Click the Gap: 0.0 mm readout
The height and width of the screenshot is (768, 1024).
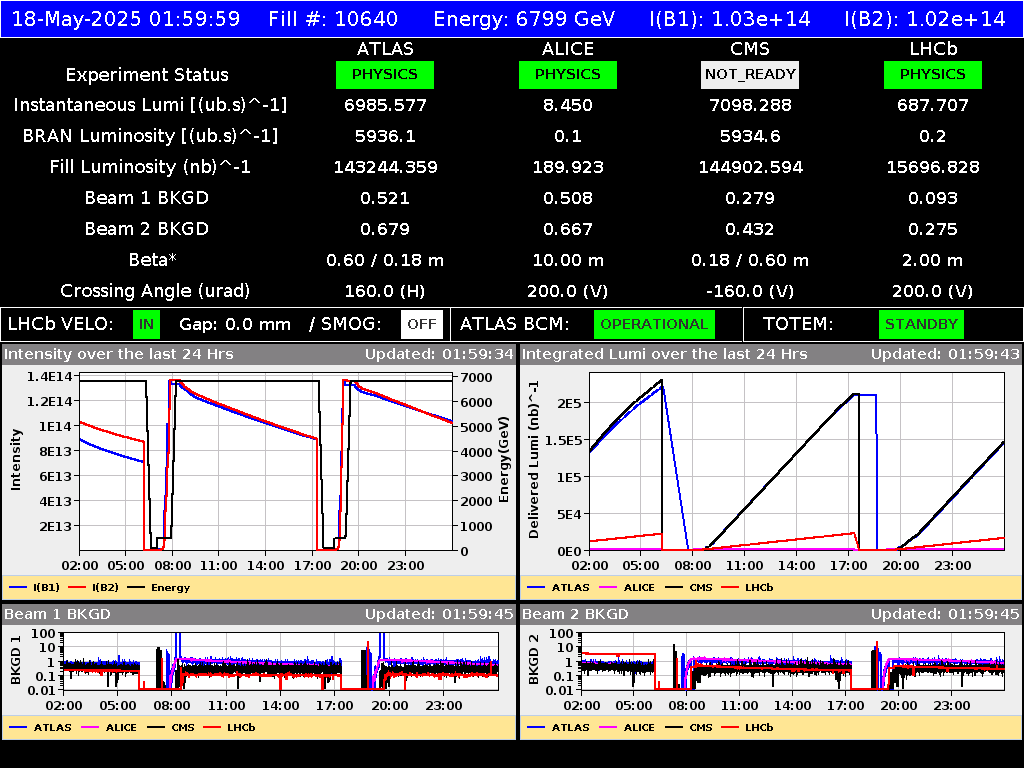(234, 325)
